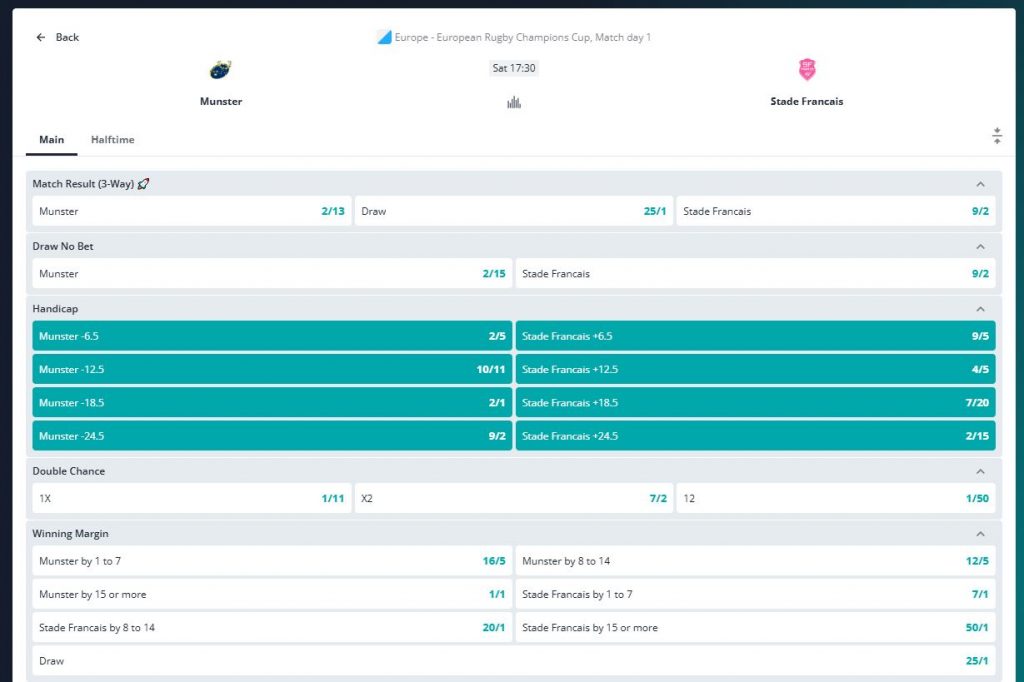This screenshot has height=682, width=1024.
Task: Collapse the Match Result (3-Way) section
Action: (980, 184)
